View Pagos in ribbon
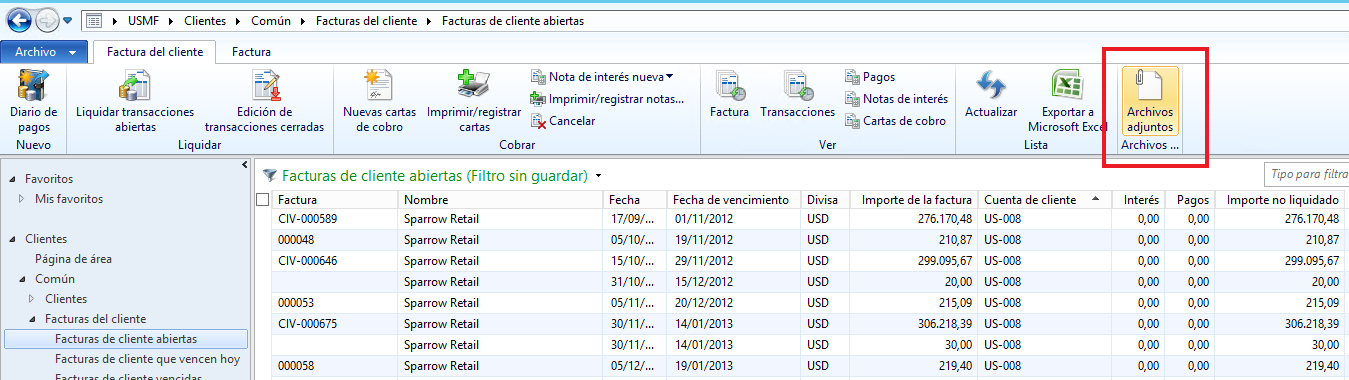 (x=869, y=76)
